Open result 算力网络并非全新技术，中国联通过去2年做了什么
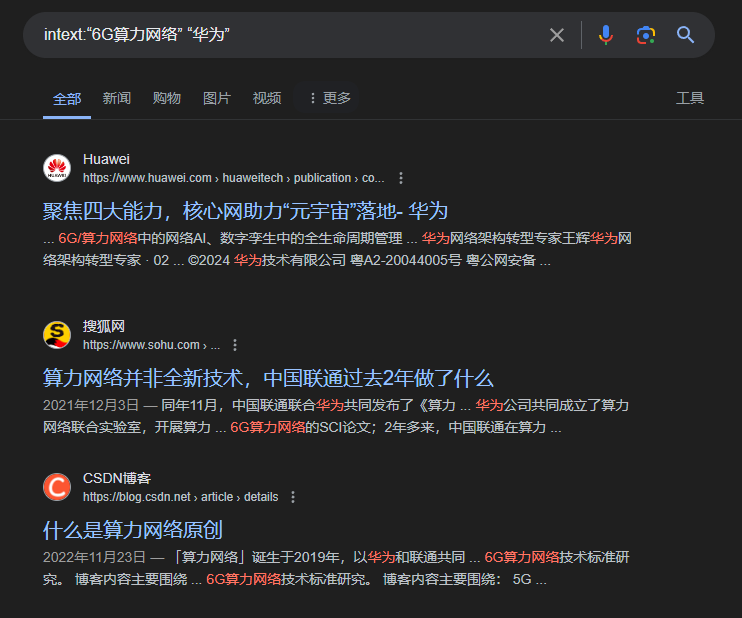 [x=268, y=378]
